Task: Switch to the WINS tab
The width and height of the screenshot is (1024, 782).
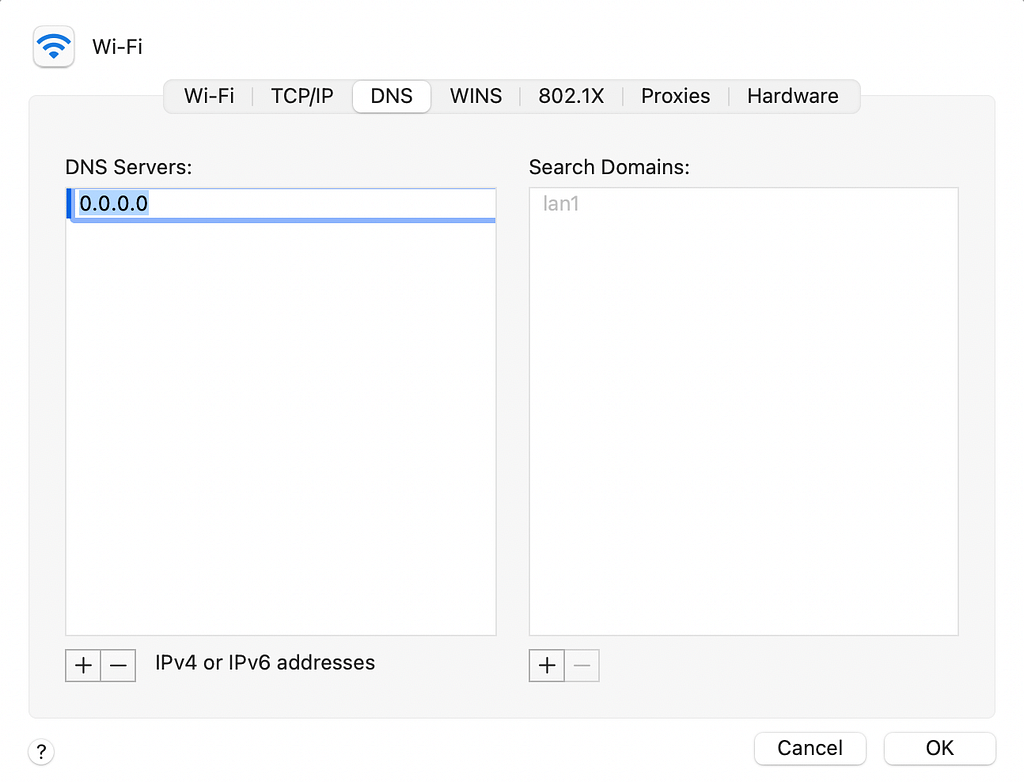Action: tap(475, 96)
